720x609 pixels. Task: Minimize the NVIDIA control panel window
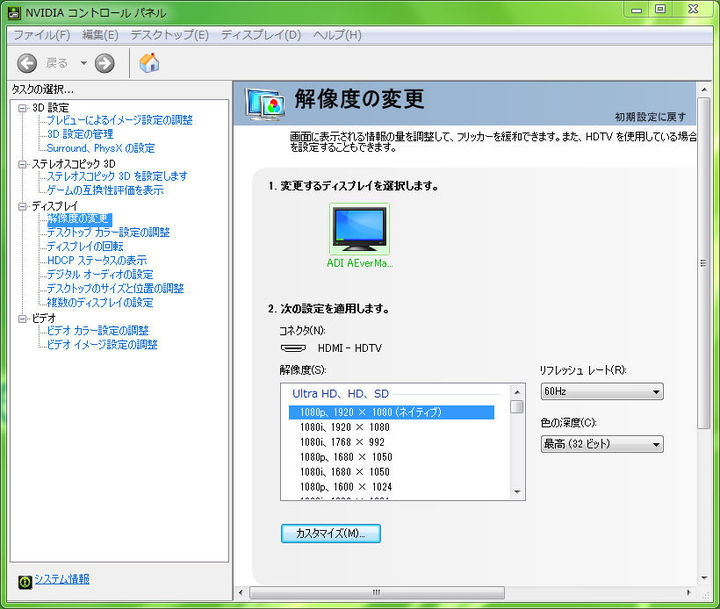(636, 10)
